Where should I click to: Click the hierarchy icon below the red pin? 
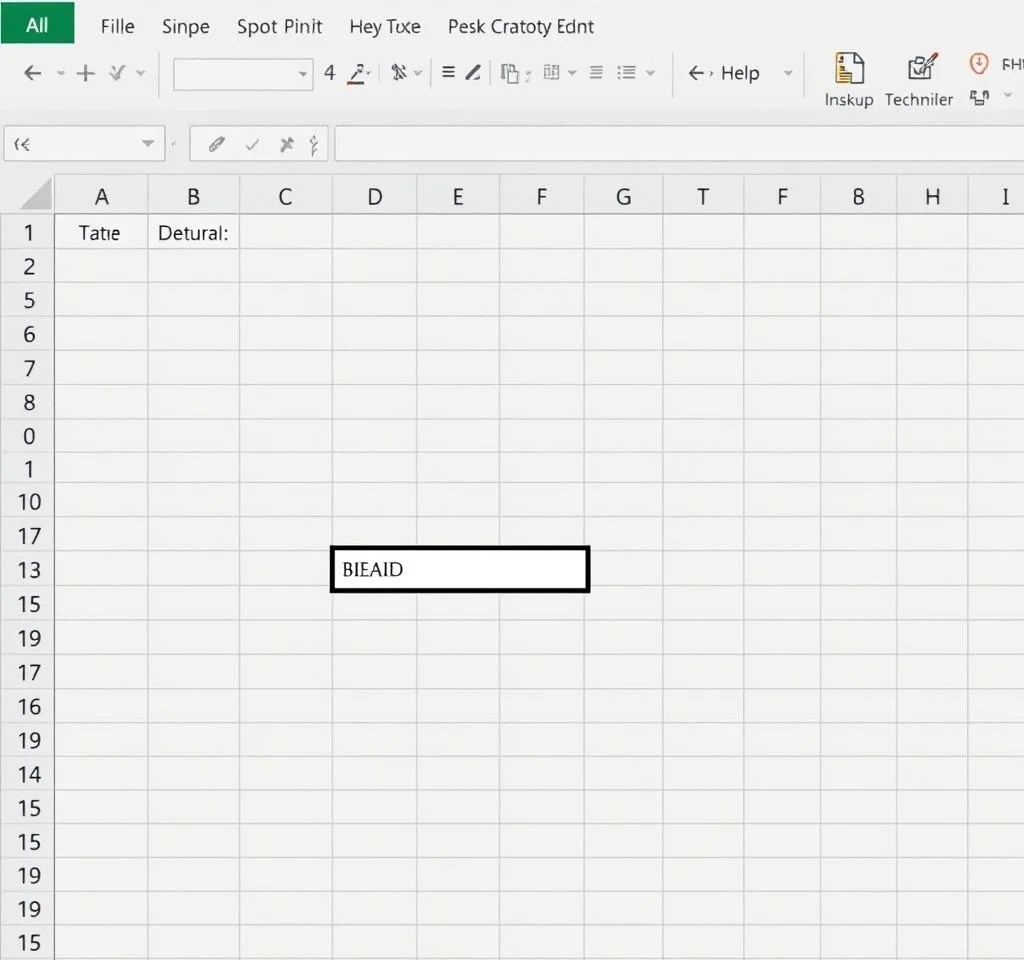click(979, 98)
